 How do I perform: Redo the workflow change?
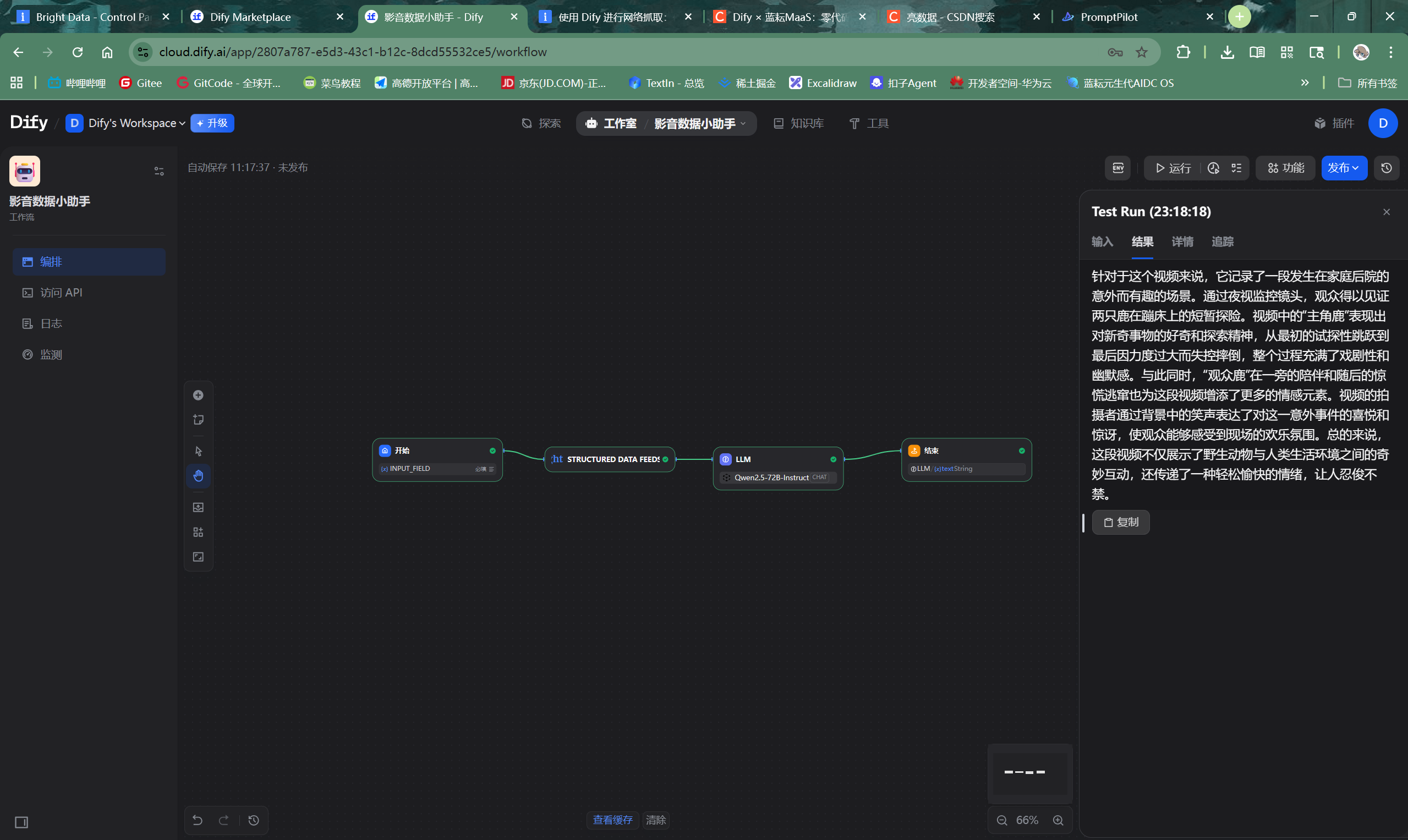coord(223,820)
